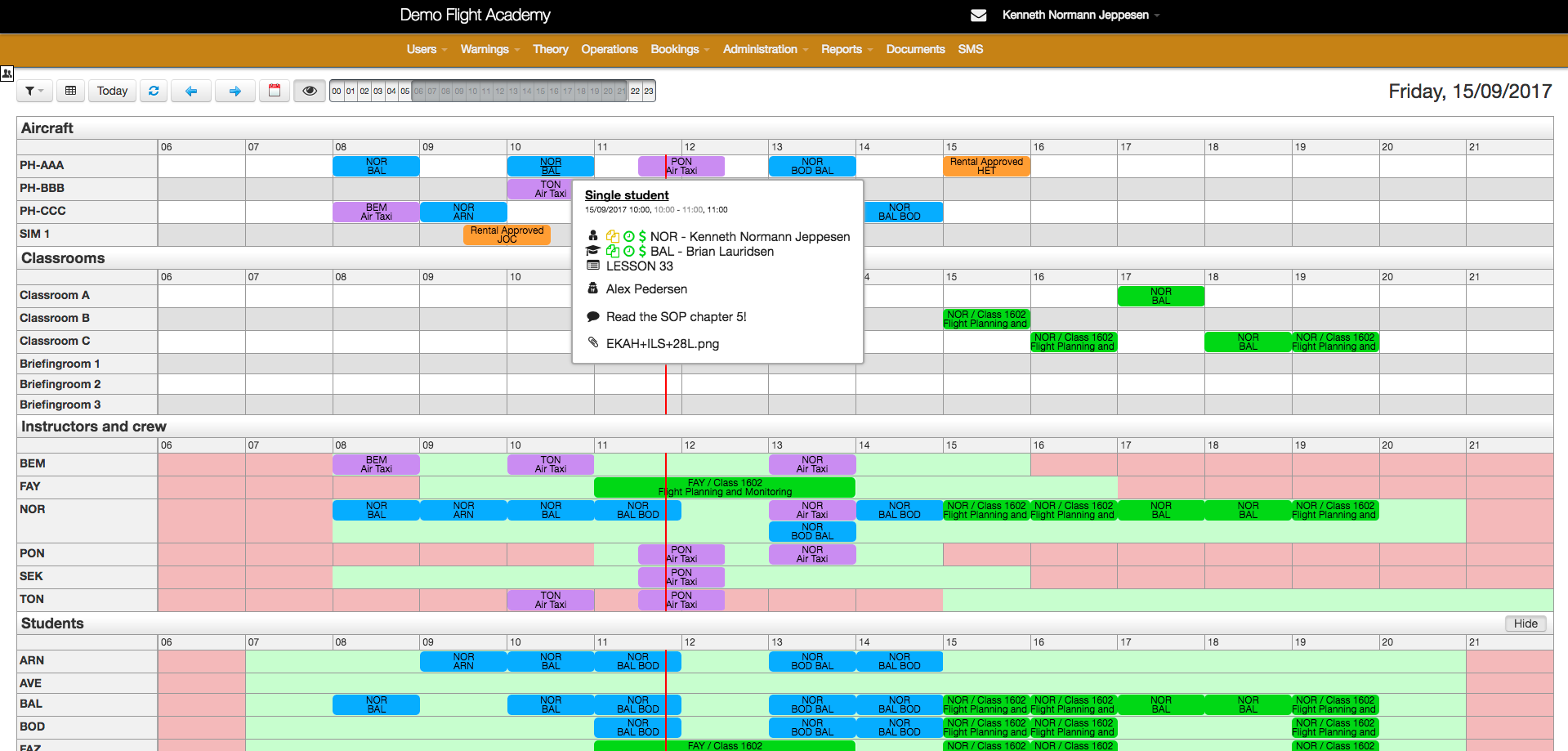The height and width of the screenshot is (751, 1568).
Task: Click the green clock icon for NOR
Action: coord(629,236)
